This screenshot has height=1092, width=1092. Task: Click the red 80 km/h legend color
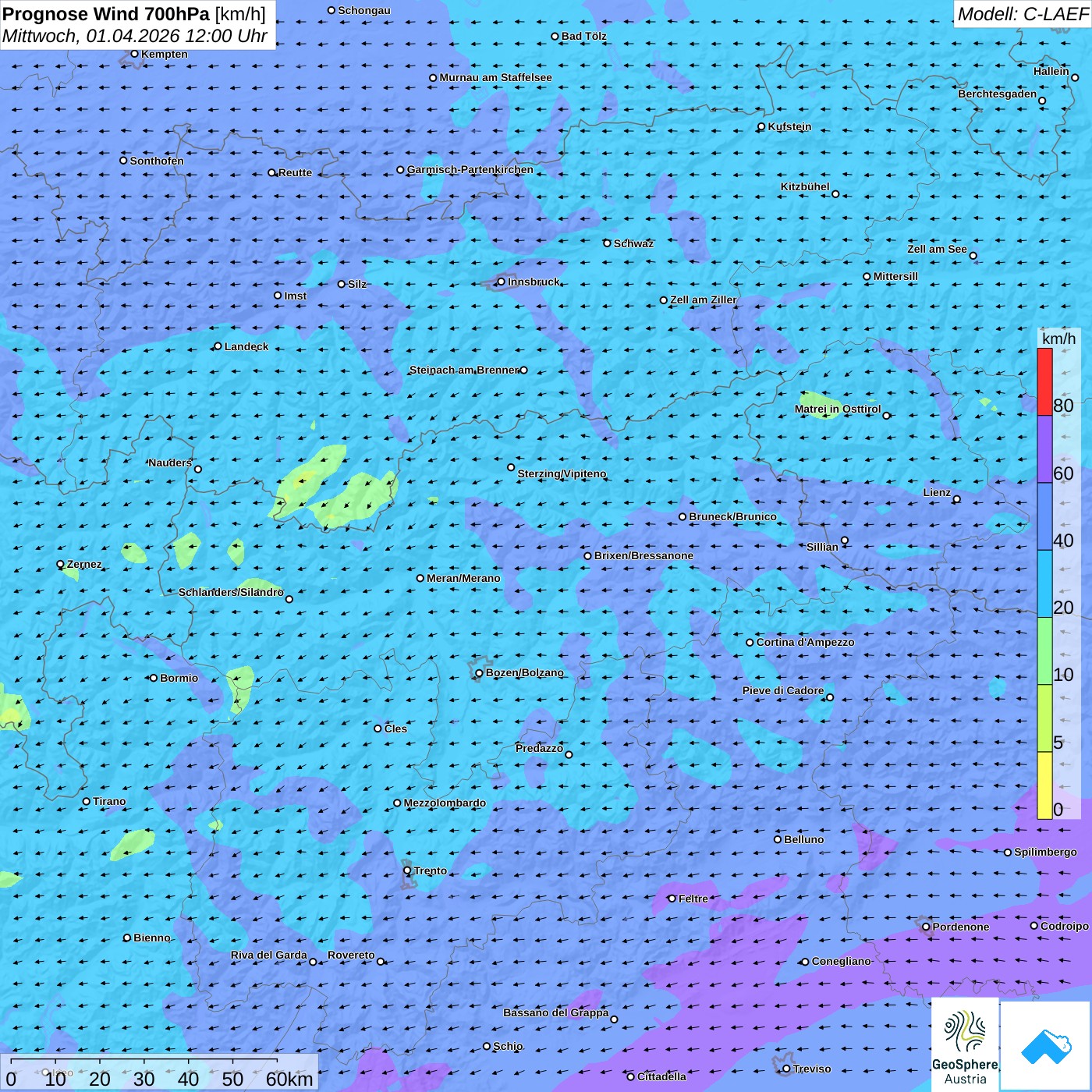coord(1044,381)
